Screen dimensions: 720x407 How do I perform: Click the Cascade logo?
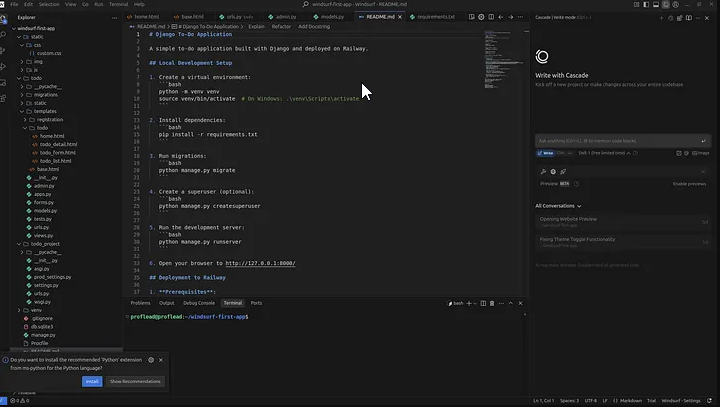click(x=542, y=57)
